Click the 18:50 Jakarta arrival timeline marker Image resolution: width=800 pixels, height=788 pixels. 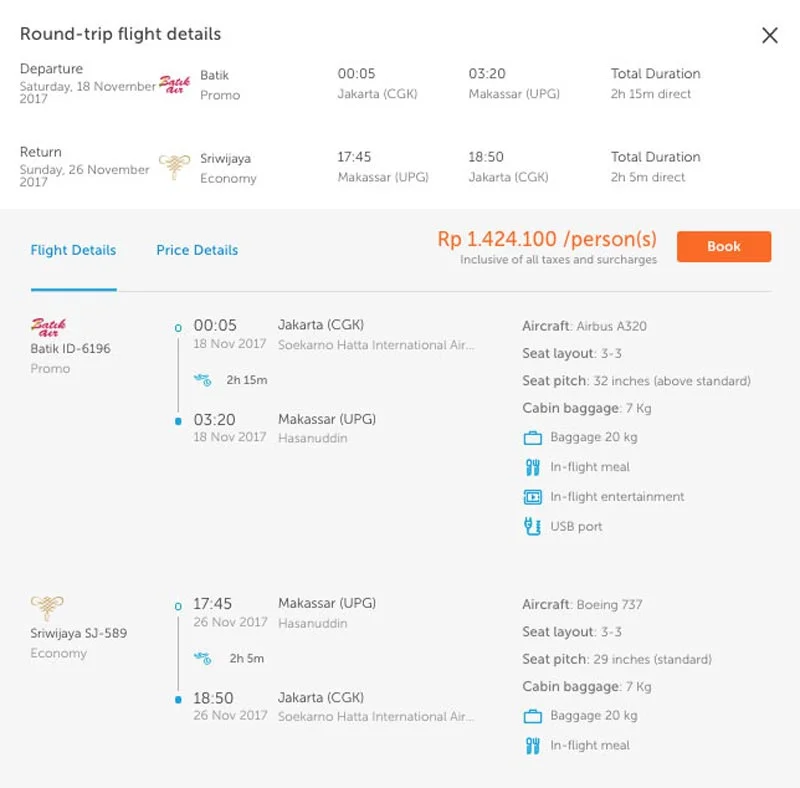pyautogui.click(x=178, y=700)
